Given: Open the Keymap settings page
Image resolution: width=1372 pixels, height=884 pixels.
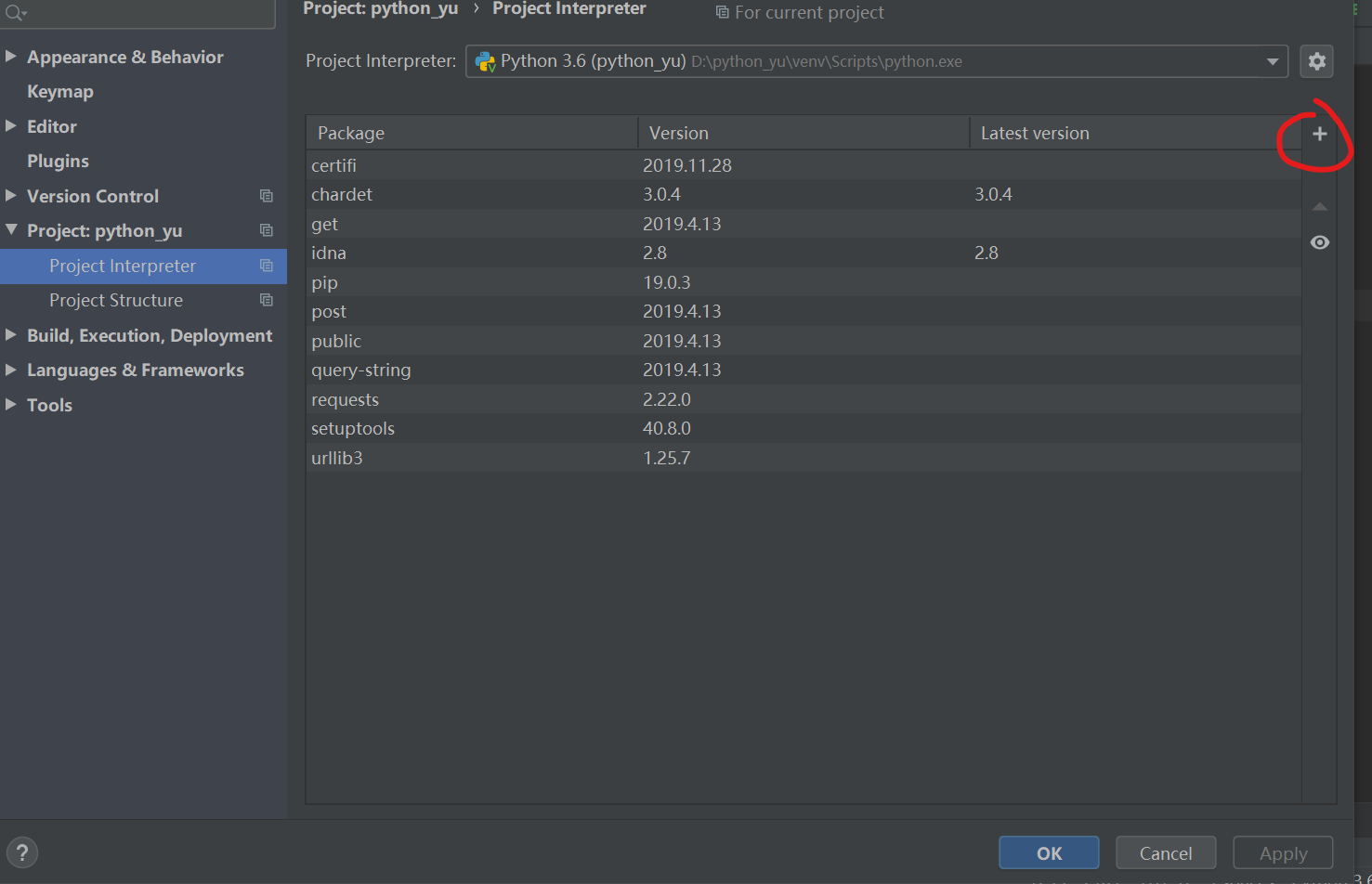Looking at the screenshot, I should click(60, 92).
